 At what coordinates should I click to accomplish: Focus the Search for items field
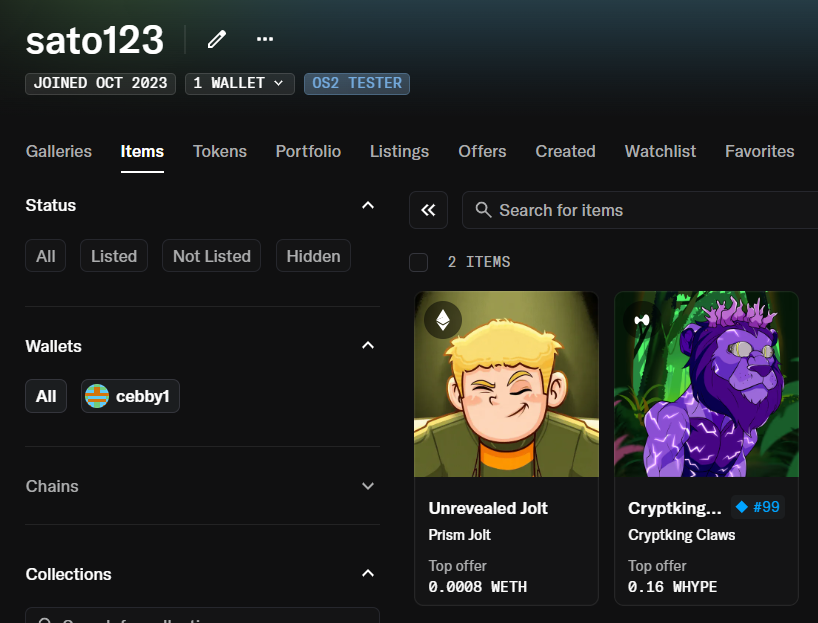tap(640, 210)
